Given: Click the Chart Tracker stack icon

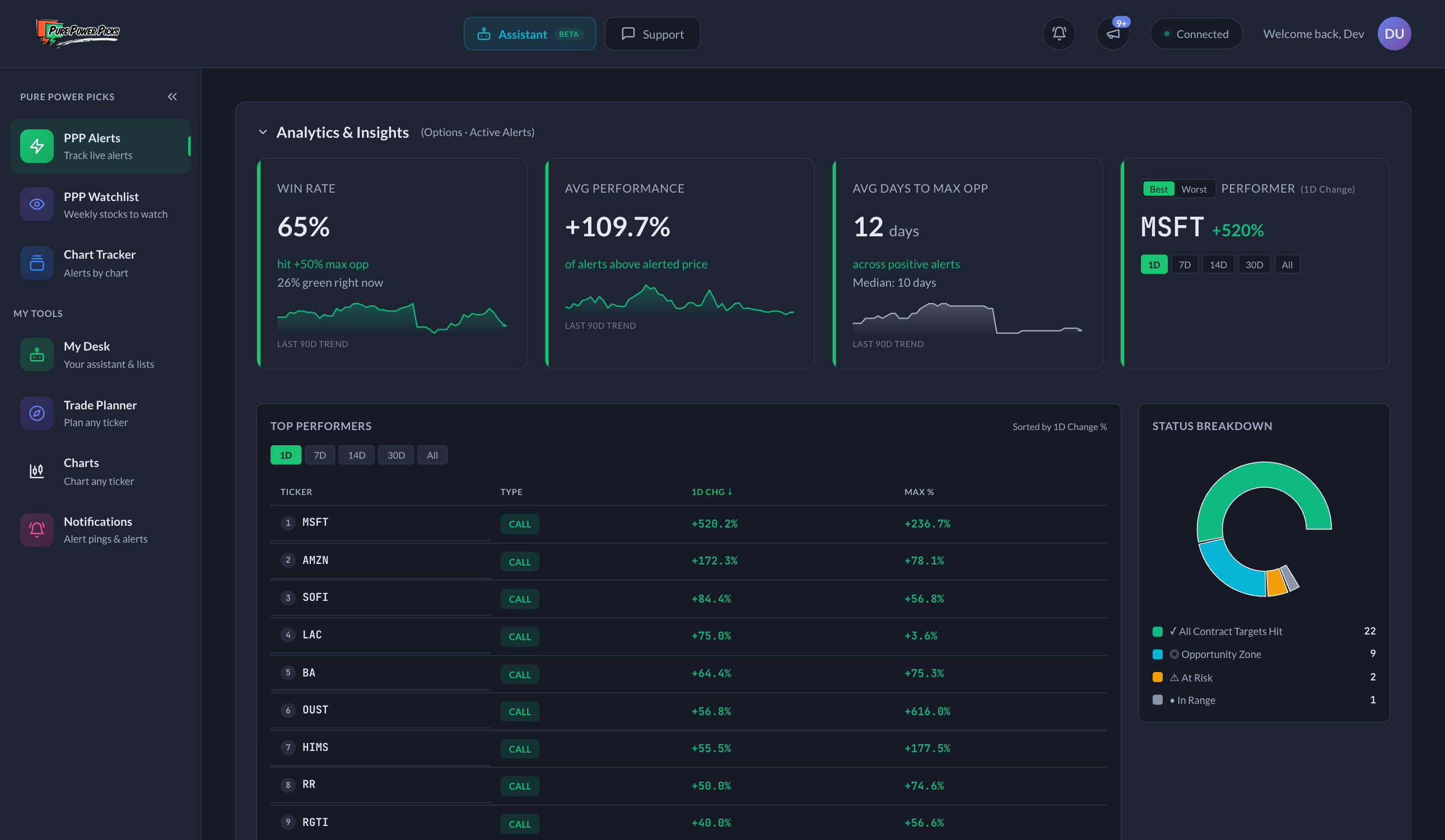Looking at the screenshot, I should coord(37,263).
